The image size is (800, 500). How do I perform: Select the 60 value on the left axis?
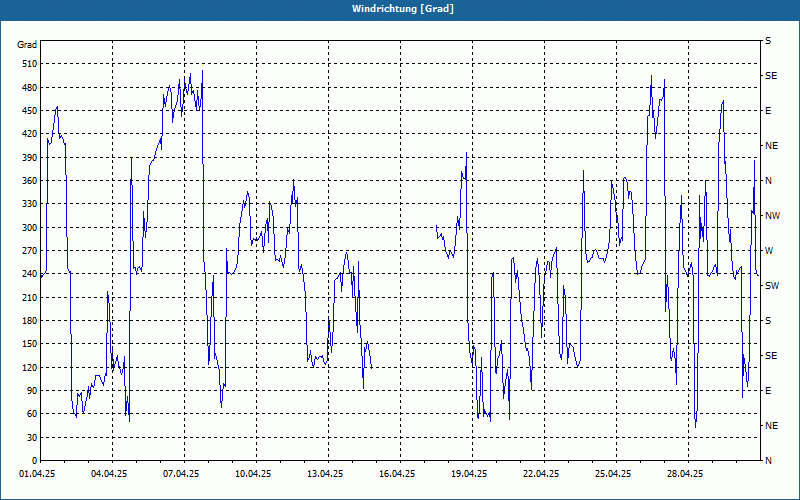point(33,414)
